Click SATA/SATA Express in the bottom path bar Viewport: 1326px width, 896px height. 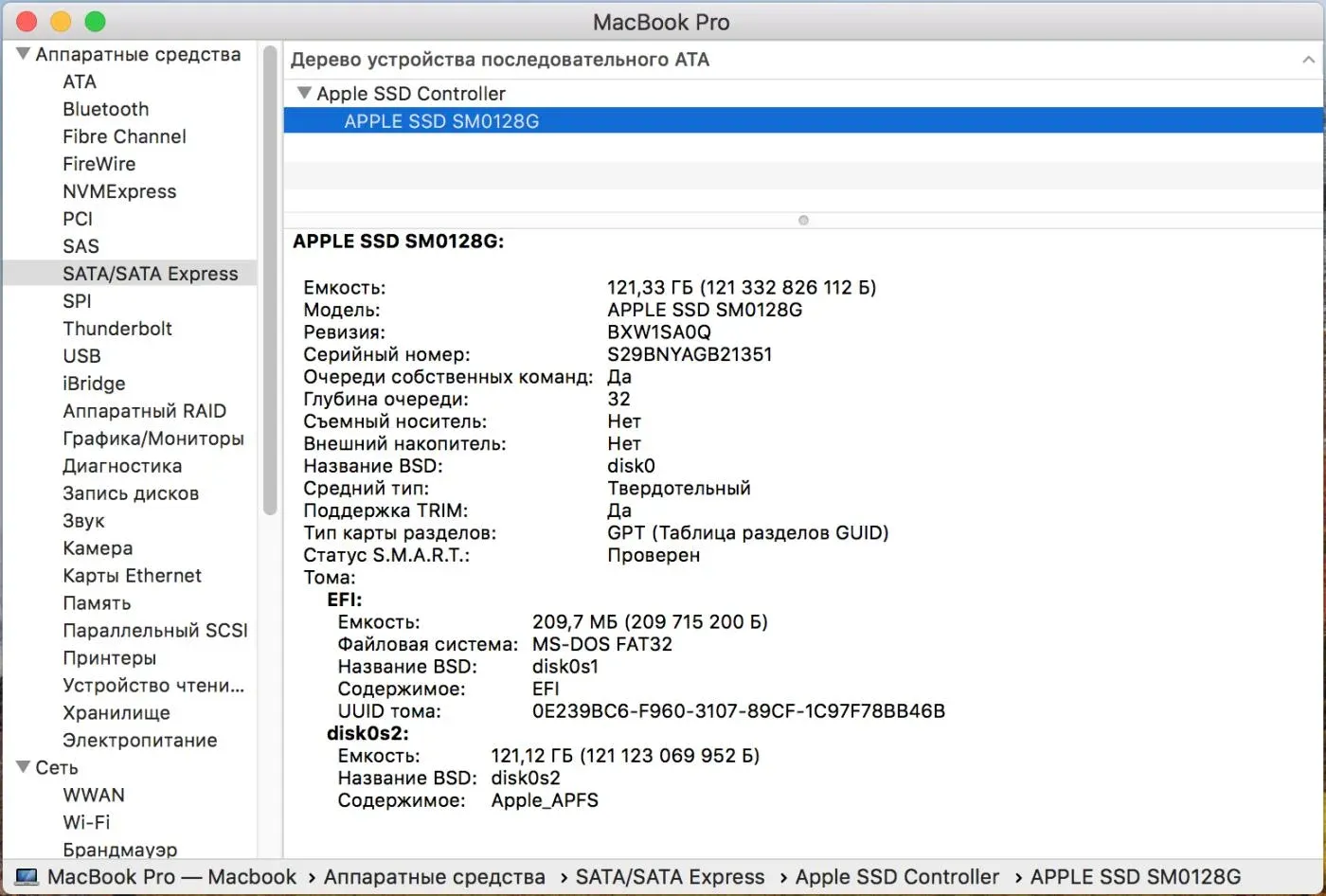[x=670, y=877]
